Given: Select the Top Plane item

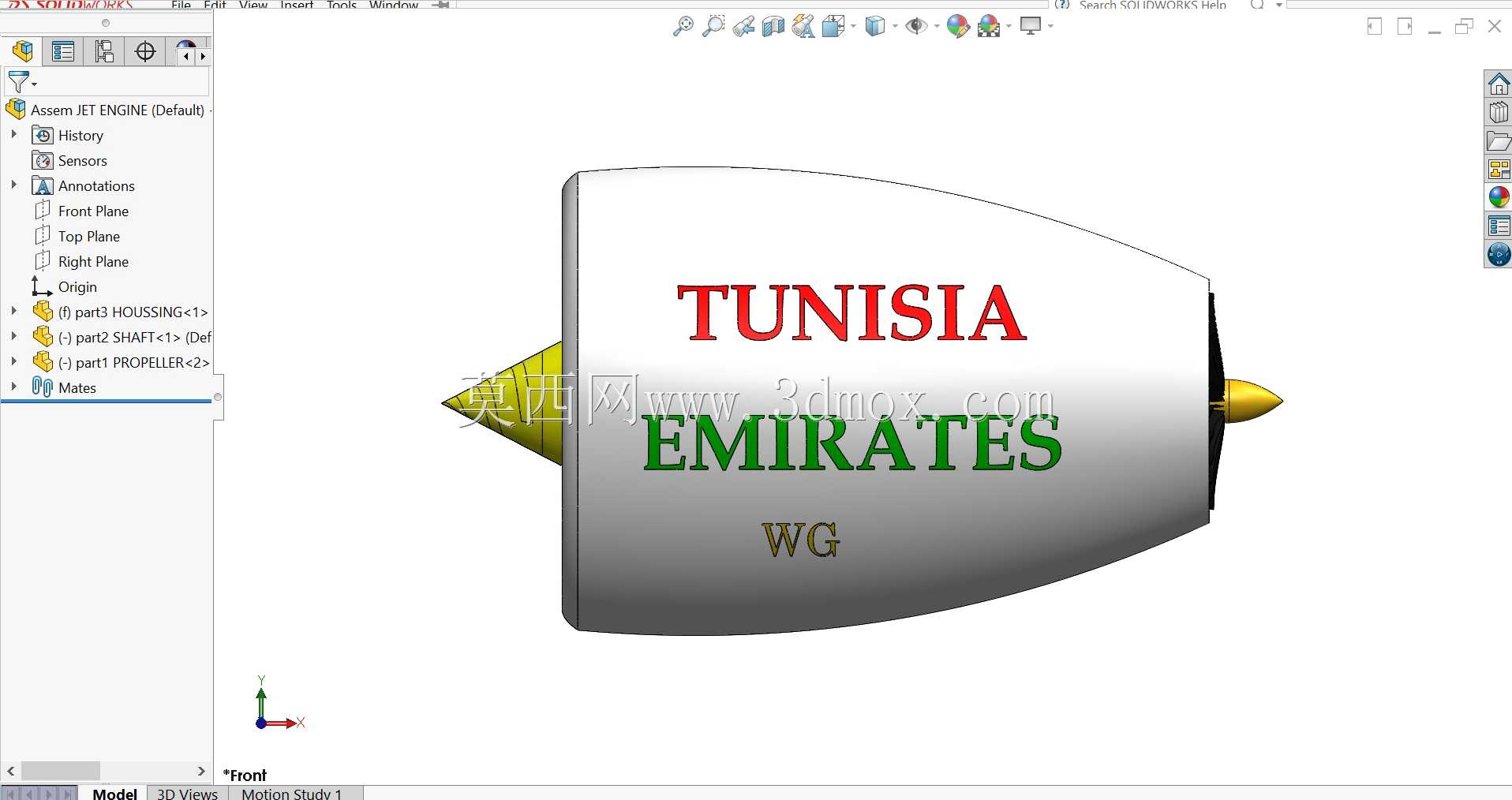Looking at the screenshot, I should (x=77, y=236).
